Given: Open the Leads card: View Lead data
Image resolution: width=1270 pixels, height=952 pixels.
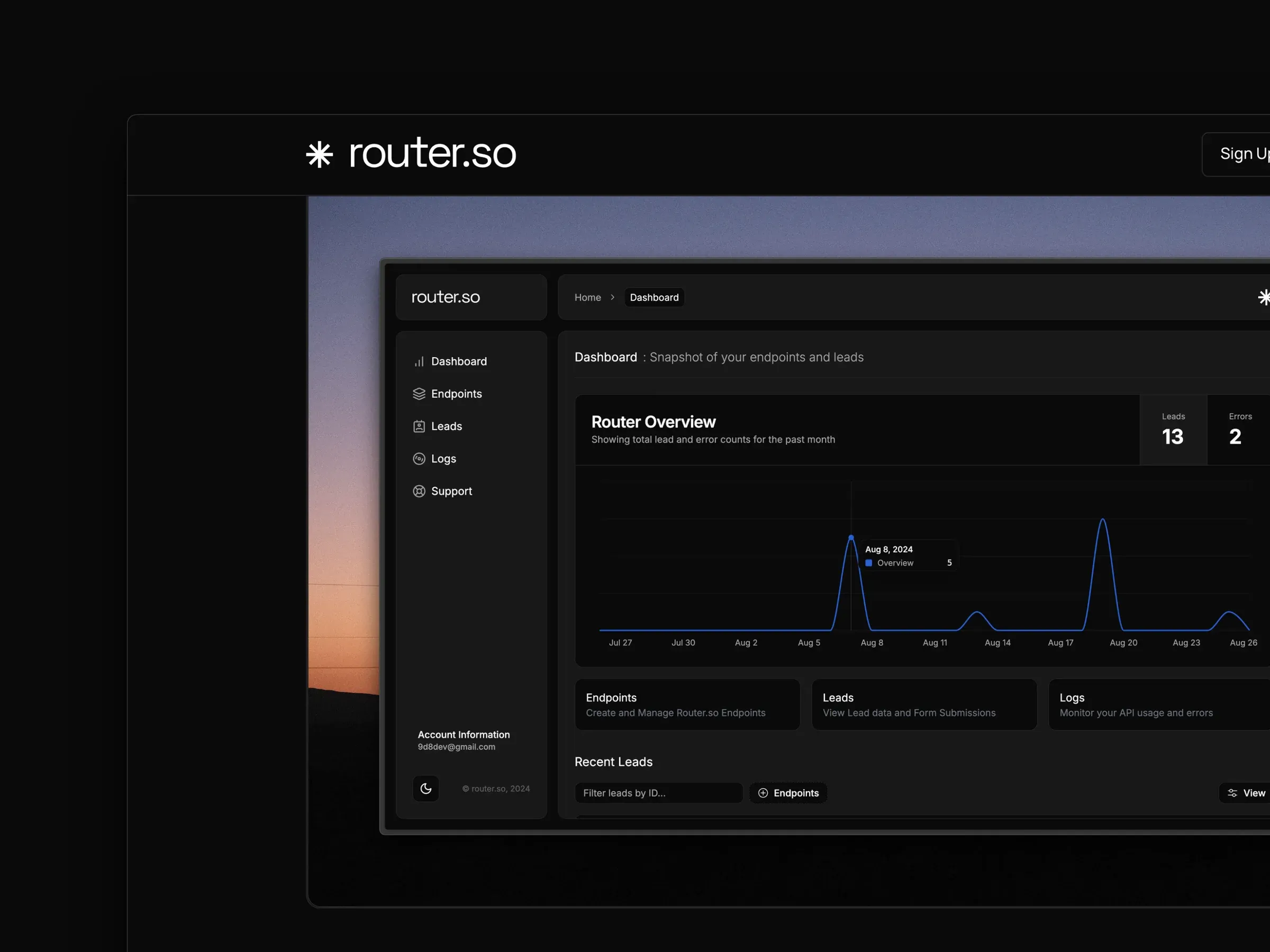Looking at the screenshot, I should 924,704.
